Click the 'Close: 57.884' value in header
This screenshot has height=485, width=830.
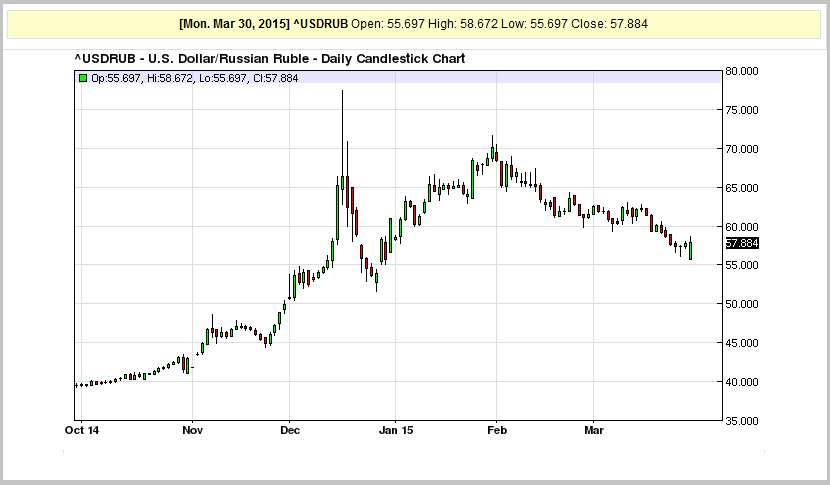tap(609, 24)
